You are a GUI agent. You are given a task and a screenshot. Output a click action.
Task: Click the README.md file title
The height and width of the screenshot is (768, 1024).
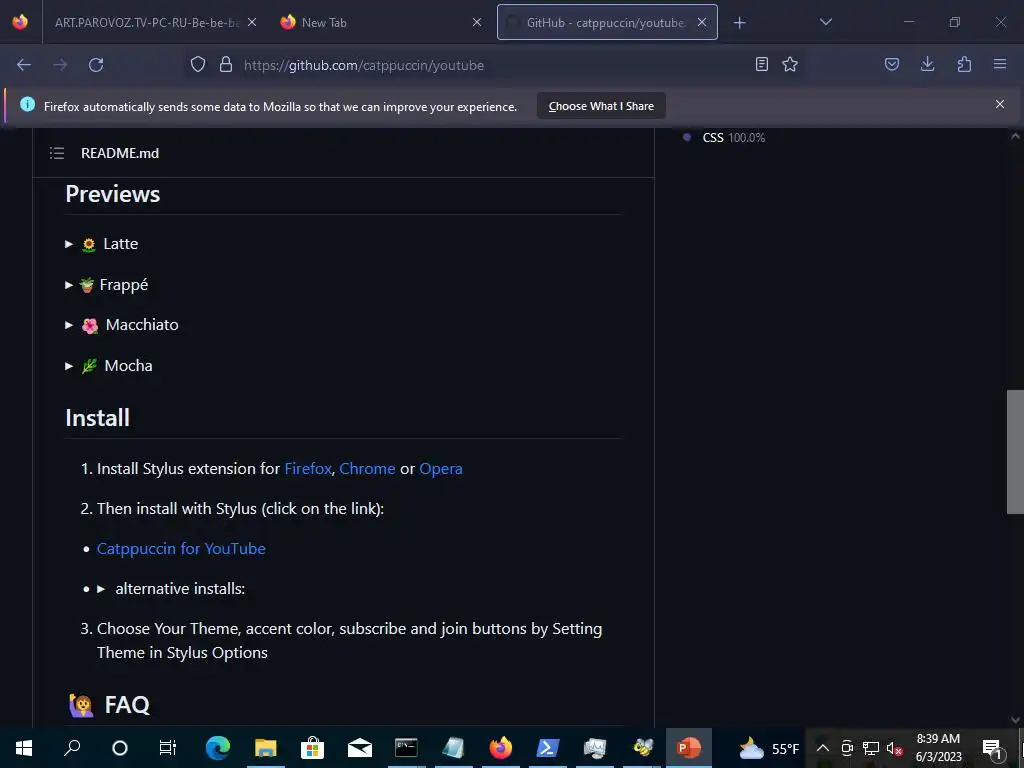point(120,153)
